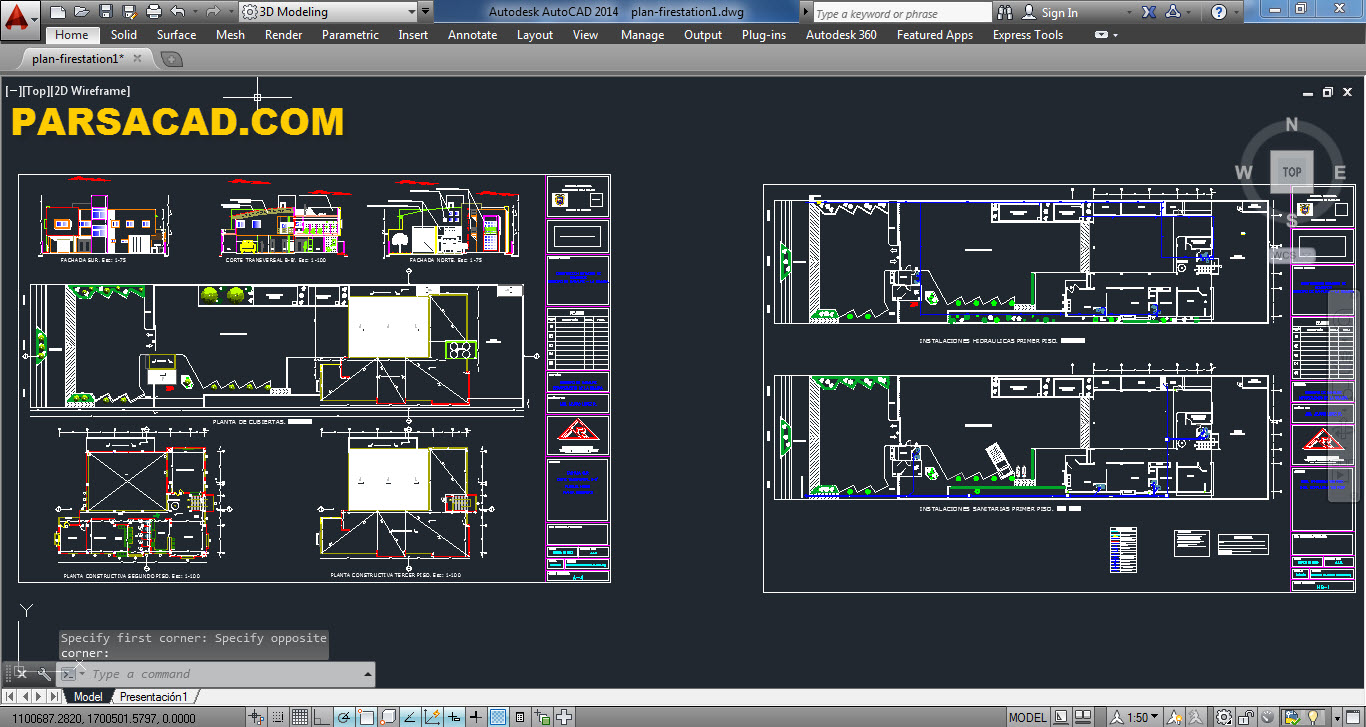
Task: Open the AutoCAD application menu button
Action: click(x=20, y=19)
